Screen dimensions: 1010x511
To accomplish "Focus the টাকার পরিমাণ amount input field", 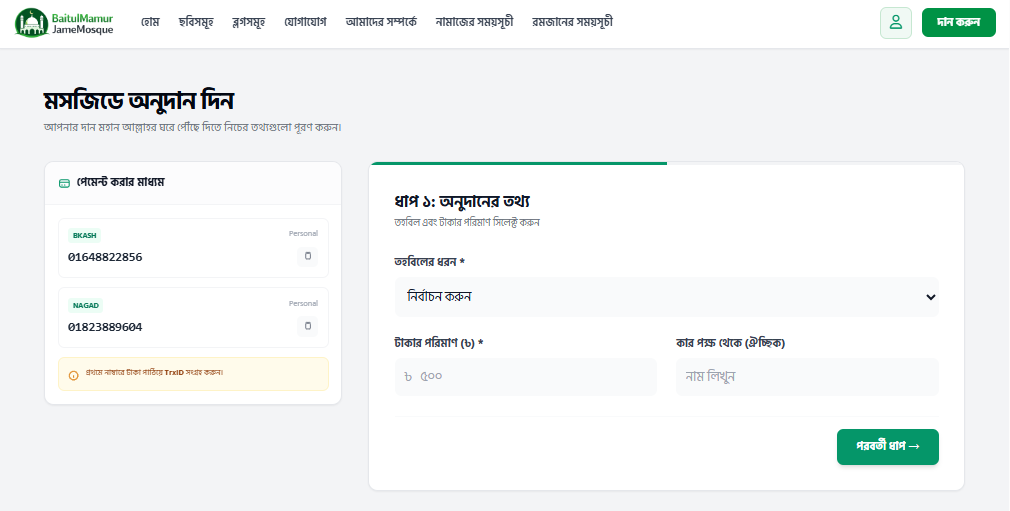I will pos(525,377).
